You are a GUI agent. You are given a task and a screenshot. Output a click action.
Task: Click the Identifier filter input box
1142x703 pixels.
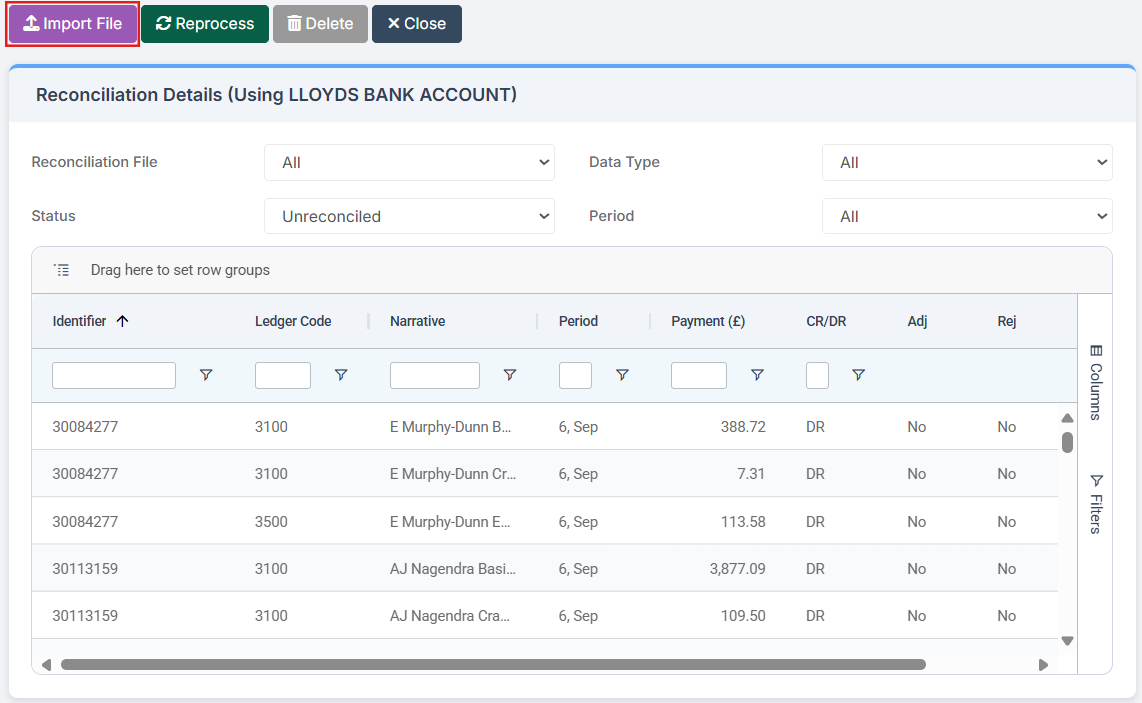pos(113,375)
